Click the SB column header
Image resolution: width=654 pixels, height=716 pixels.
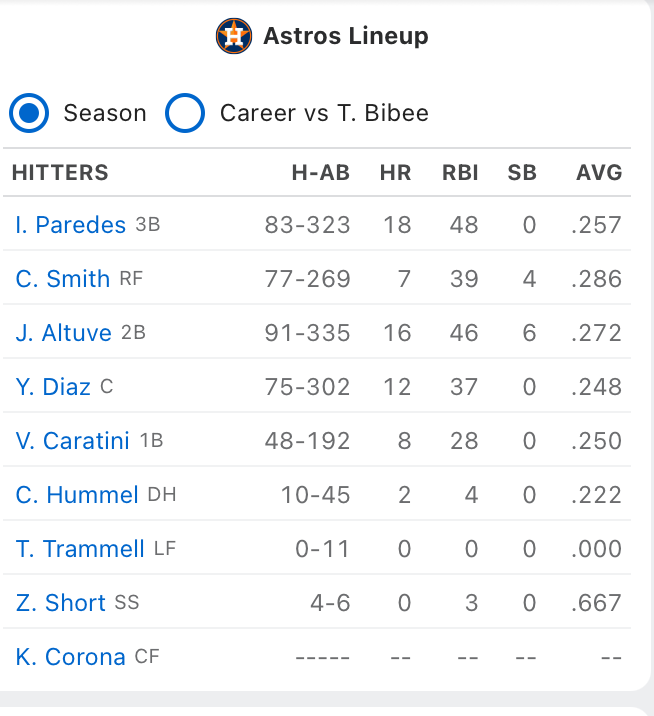click(522, 173)
